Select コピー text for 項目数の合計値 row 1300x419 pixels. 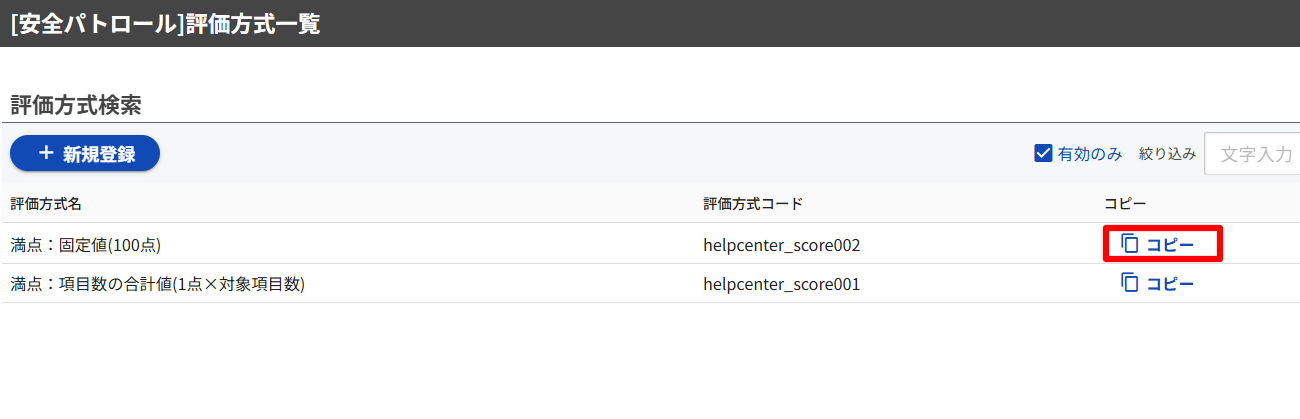click(1170, 284)
